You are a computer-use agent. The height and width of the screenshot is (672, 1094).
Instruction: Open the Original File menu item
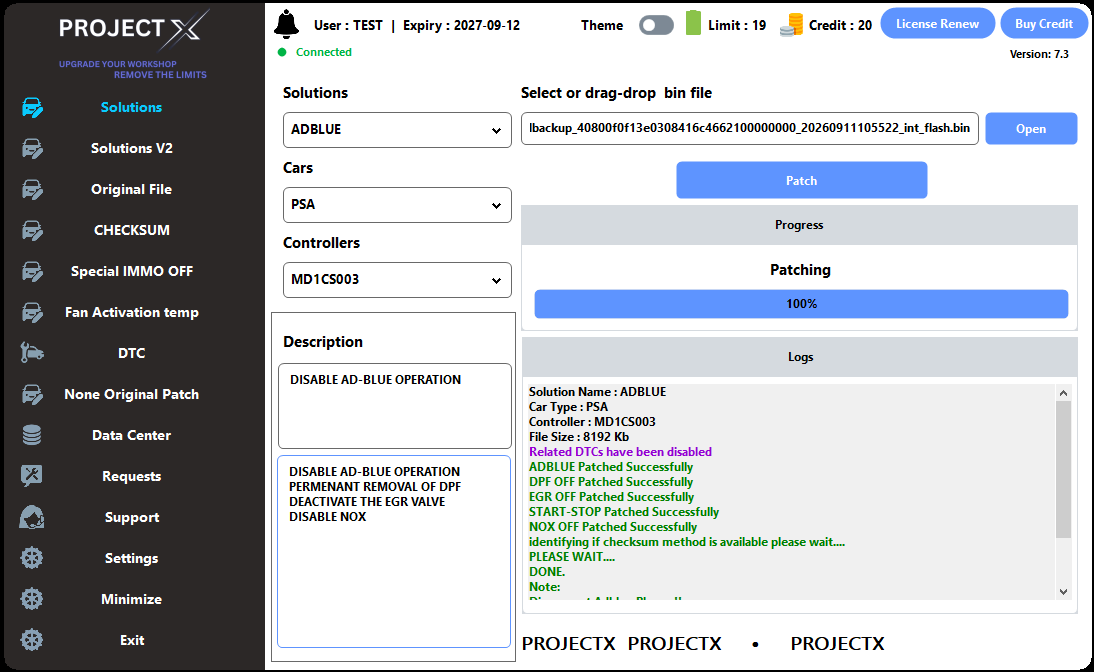coord(131,189)
